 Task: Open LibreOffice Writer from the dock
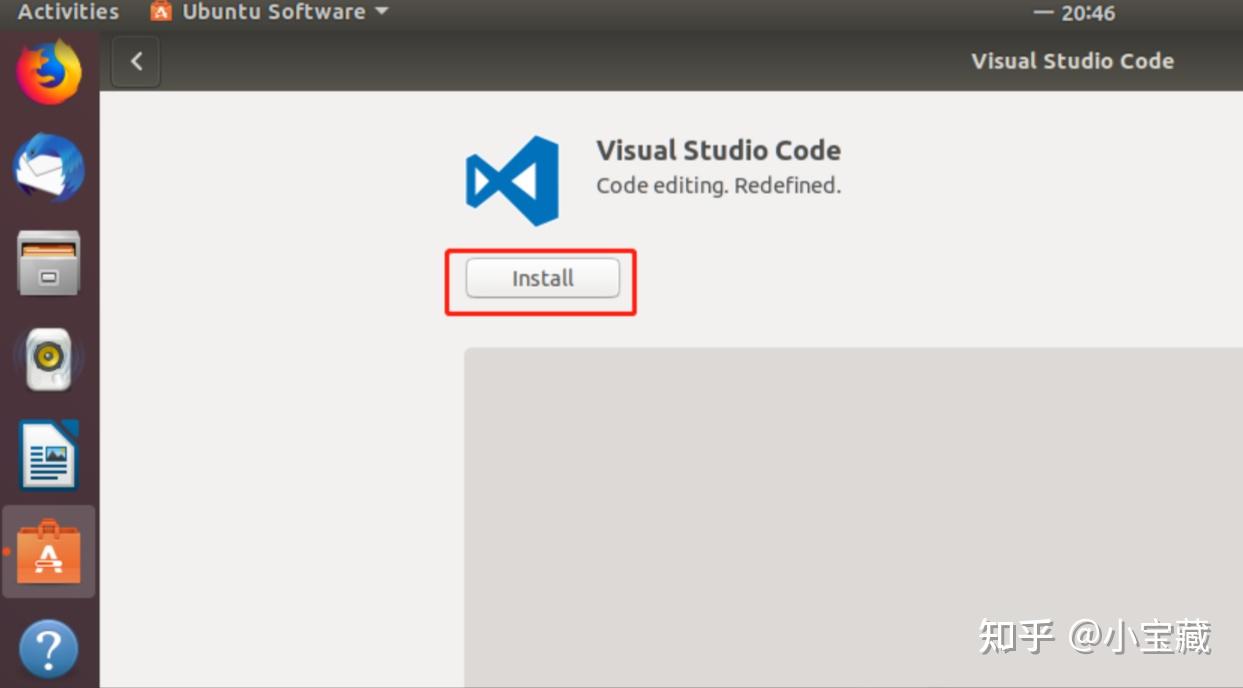click(x=48, y=453)
